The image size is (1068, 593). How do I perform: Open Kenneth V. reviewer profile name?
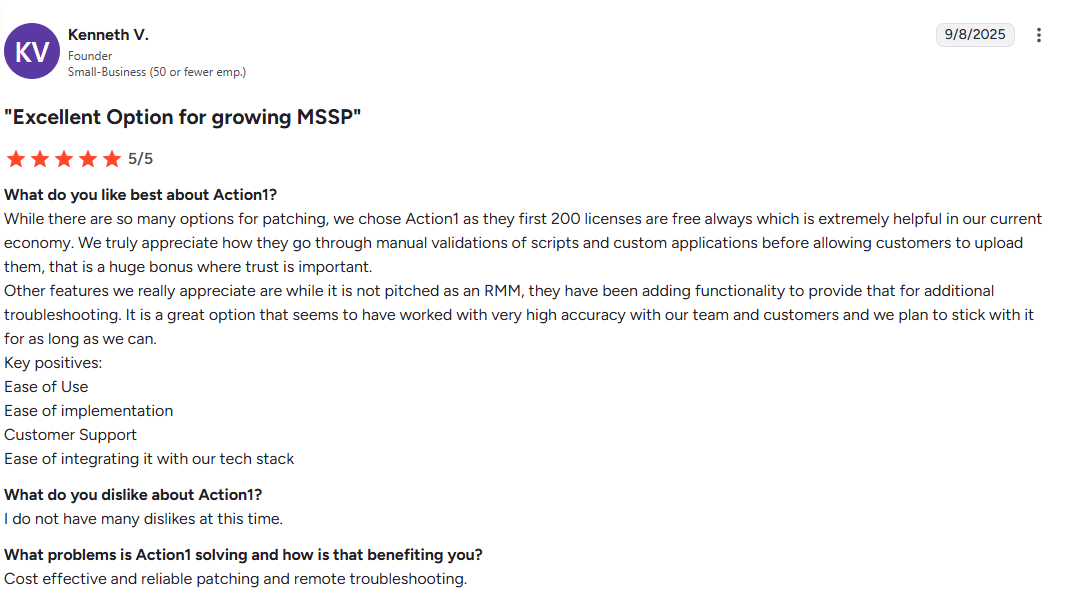[x=108, y=35]
